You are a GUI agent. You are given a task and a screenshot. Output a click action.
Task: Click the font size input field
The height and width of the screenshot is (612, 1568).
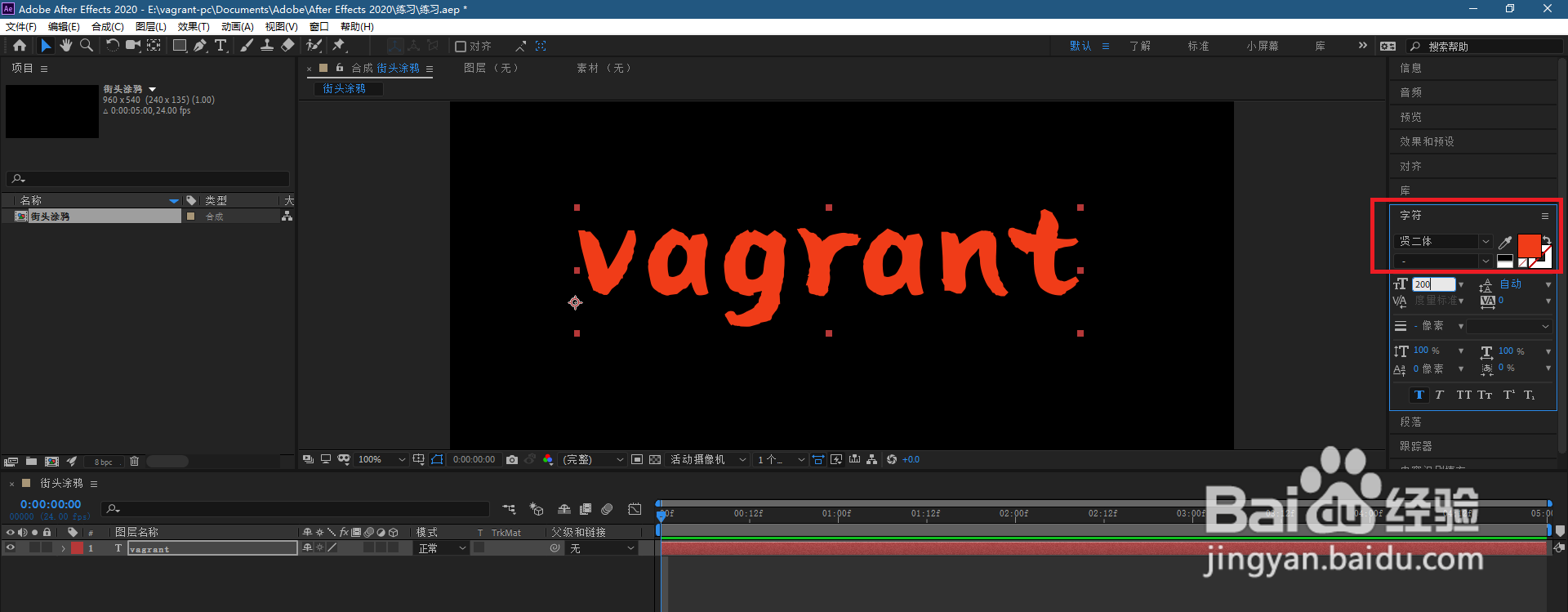(1434, 284)
